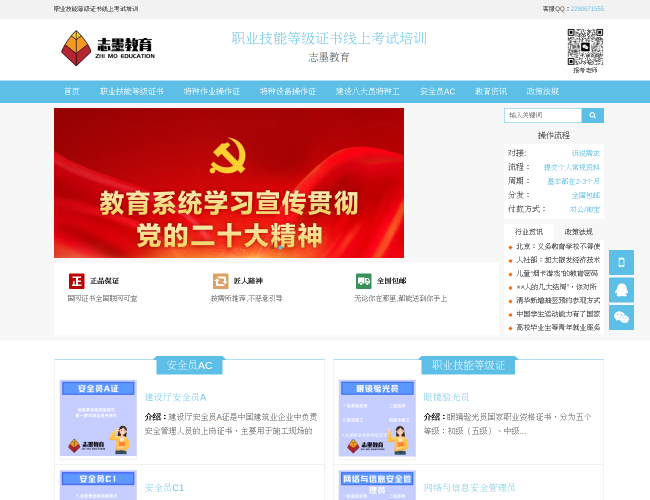The image size is (650, 500).
Task: Focus the 输入关键词 search field
Action: [543, 115]
